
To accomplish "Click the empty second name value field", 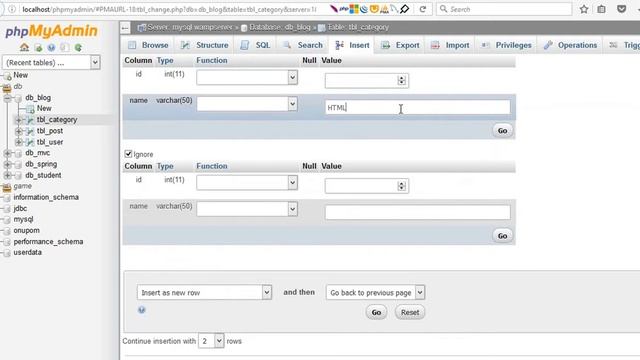I will coord(418,212).
